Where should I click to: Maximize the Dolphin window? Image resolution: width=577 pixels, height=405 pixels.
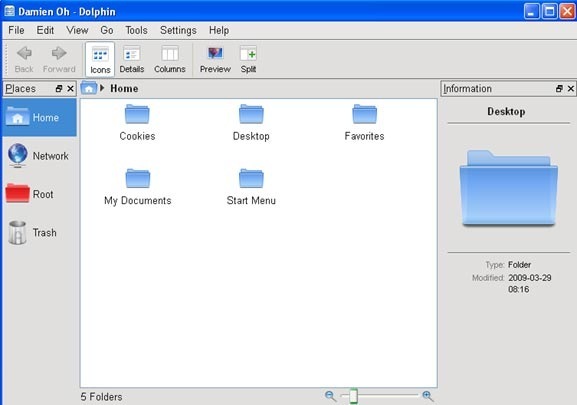click(x=549, y=11)
